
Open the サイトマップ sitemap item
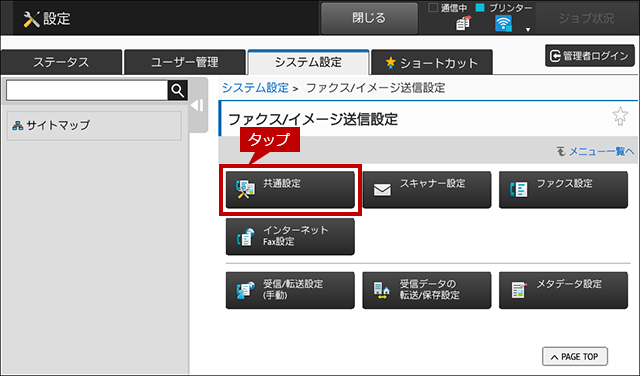[94, 126]
